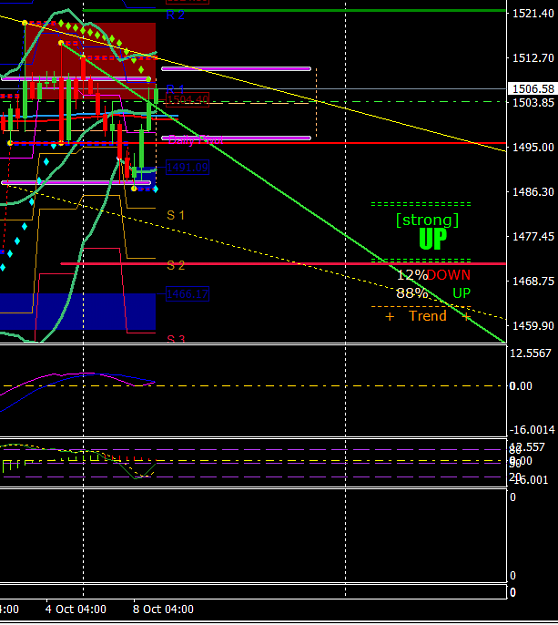The width and height of the screenshot is (558, 625).
Task: Select the dark red supply zone rectangle
Action: pyautogui.click(x=90, y=61)
